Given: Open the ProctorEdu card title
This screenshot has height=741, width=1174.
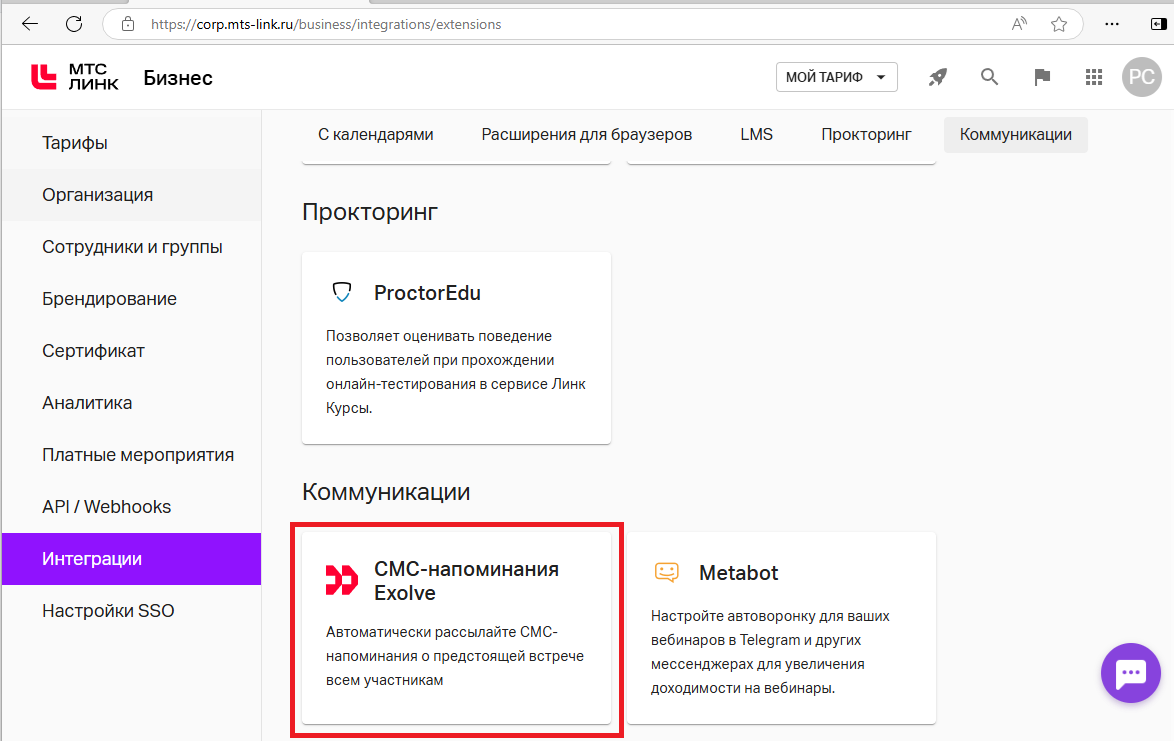Looking at the screenshot, I should tap(428, 293).
